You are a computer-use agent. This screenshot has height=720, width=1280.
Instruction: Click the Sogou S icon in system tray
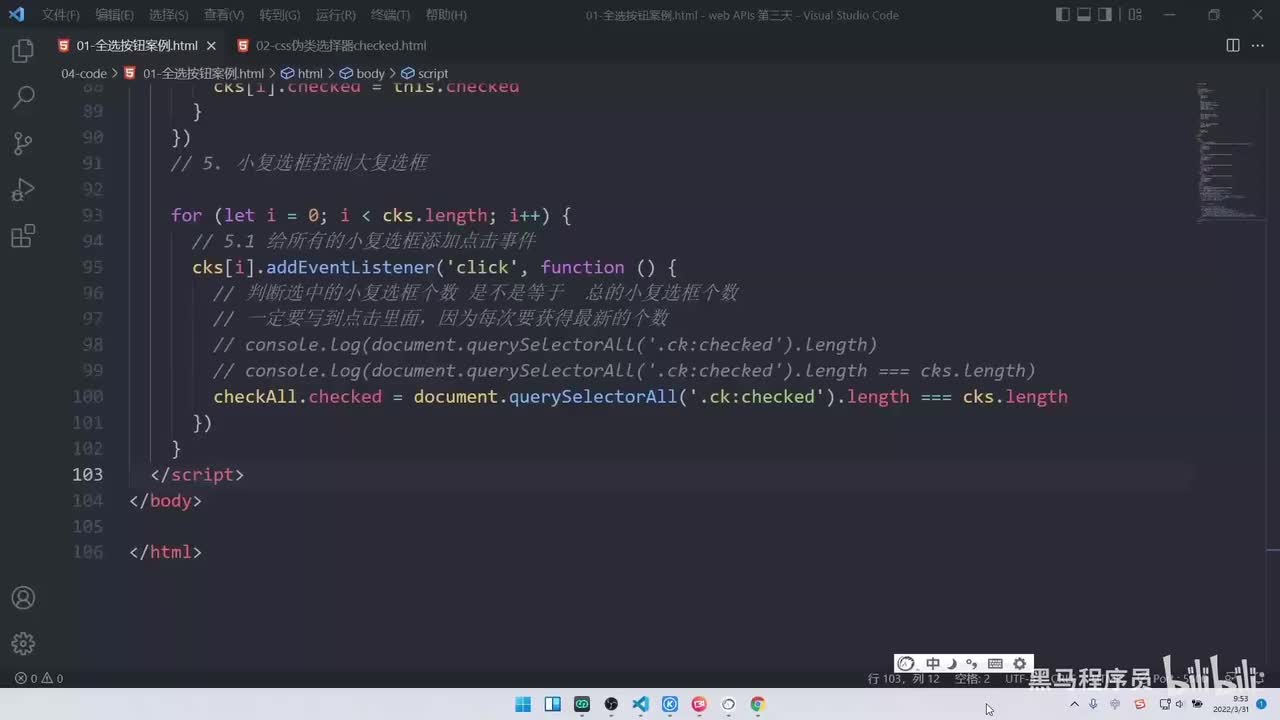(x=1140, y=704)
